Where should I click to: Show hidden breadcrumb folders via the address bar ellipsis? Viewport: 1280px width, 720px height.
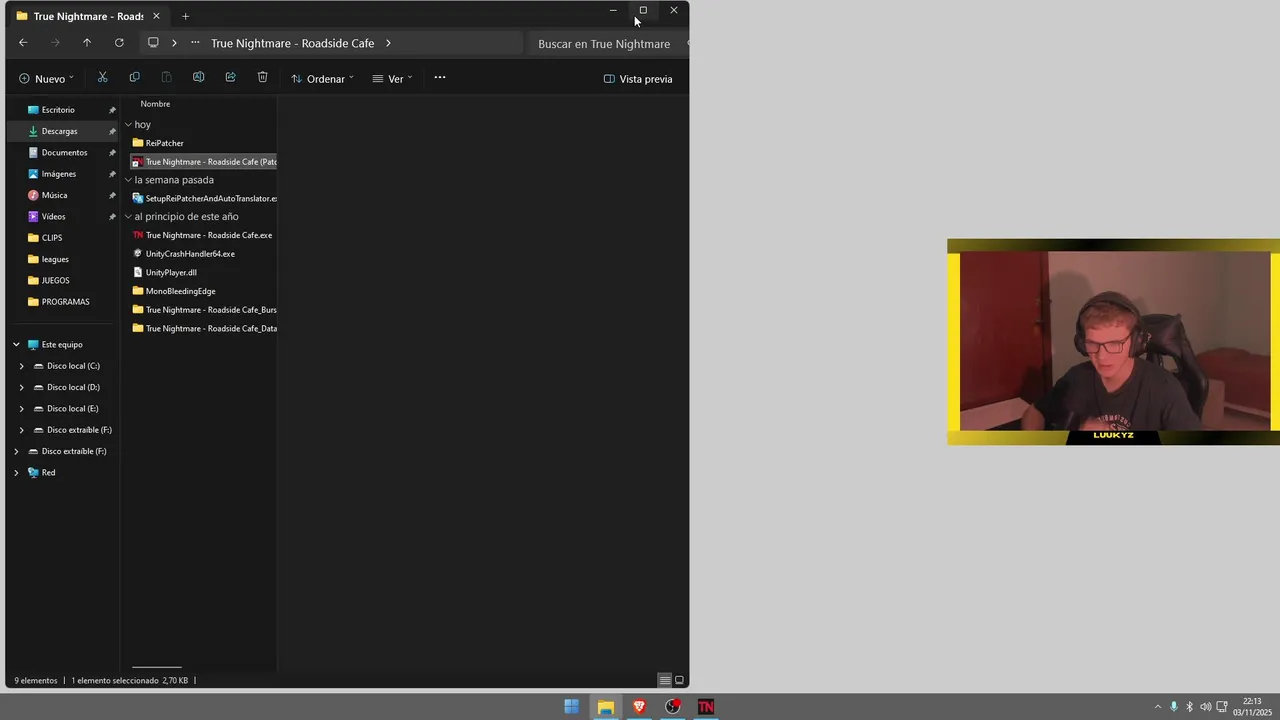195,43
